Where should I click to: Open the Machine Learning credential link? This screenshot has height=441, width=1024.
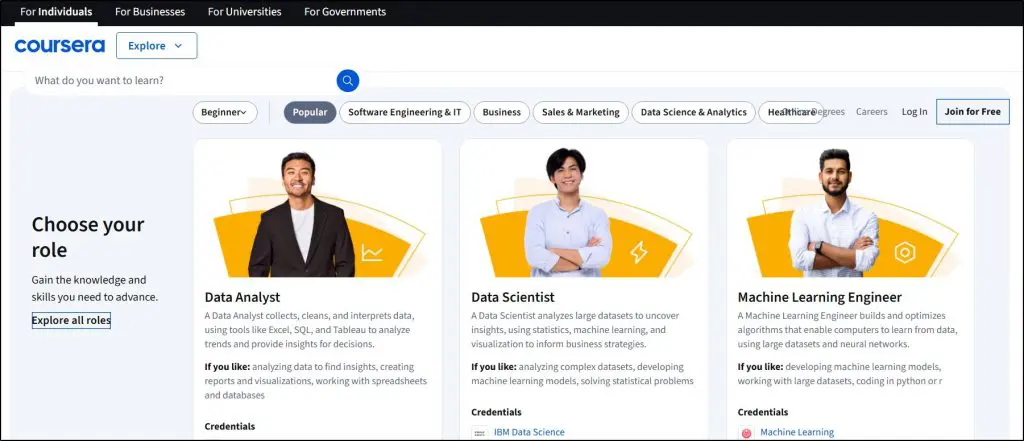point(797,432)
